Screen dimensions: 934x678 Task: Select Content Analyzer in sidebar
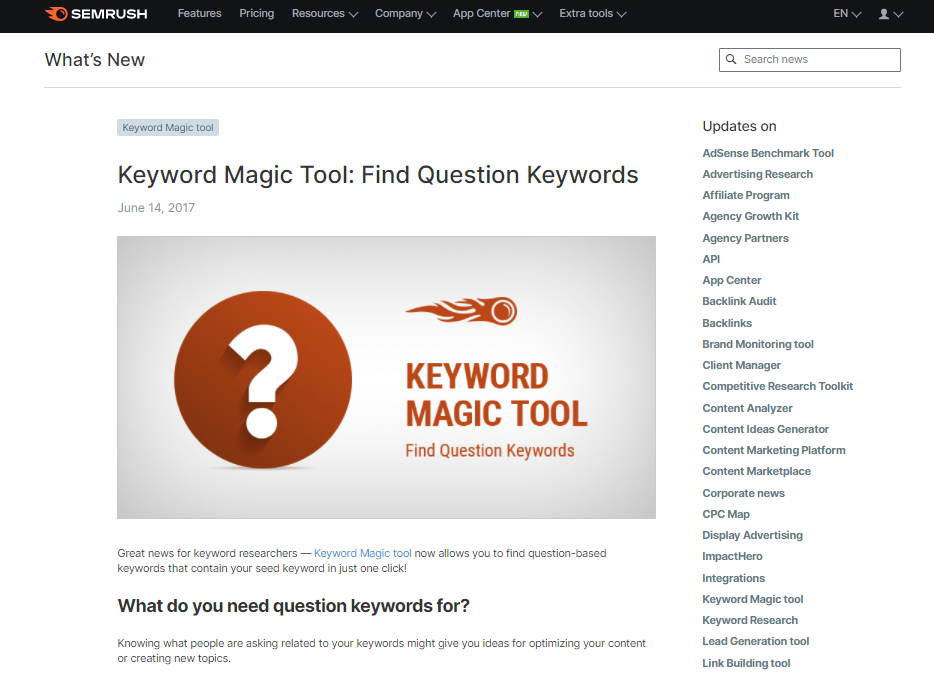[x=747, y=408]
